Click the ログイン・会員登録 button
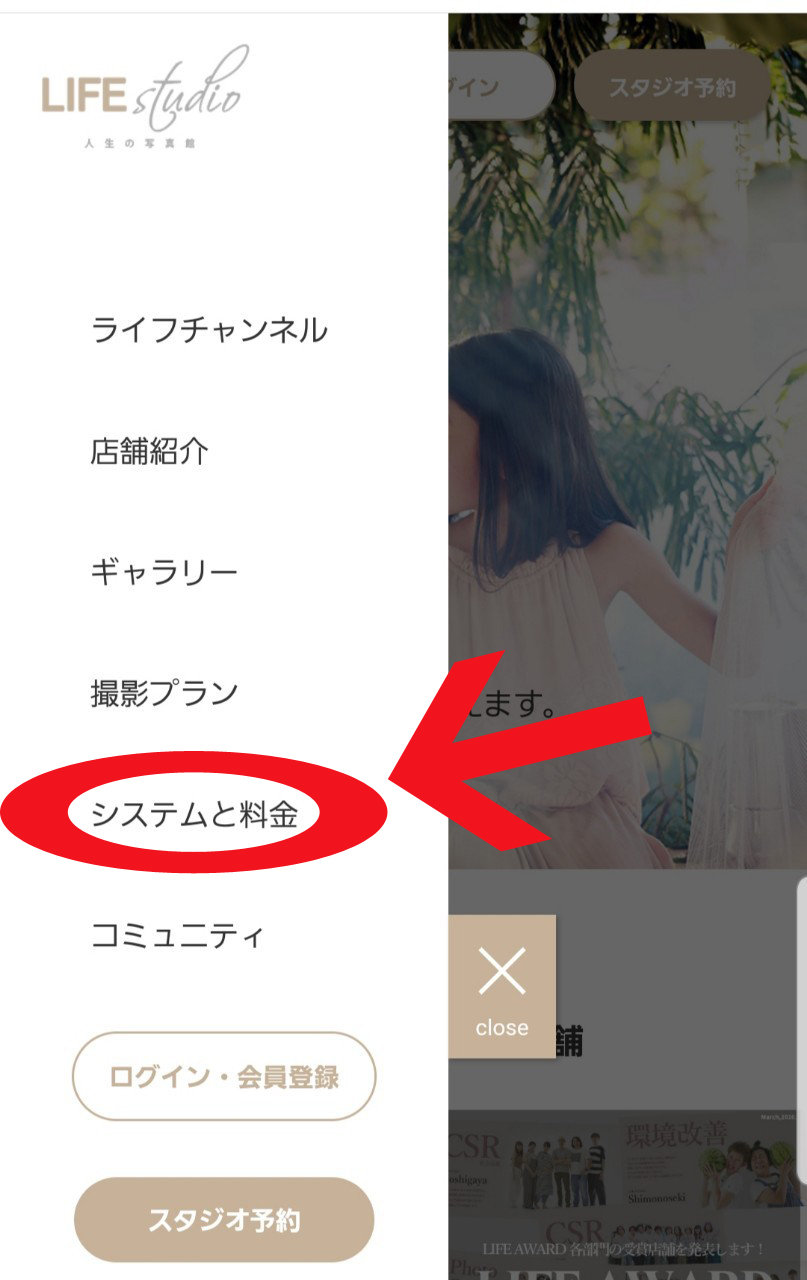 click(224, 1077)
